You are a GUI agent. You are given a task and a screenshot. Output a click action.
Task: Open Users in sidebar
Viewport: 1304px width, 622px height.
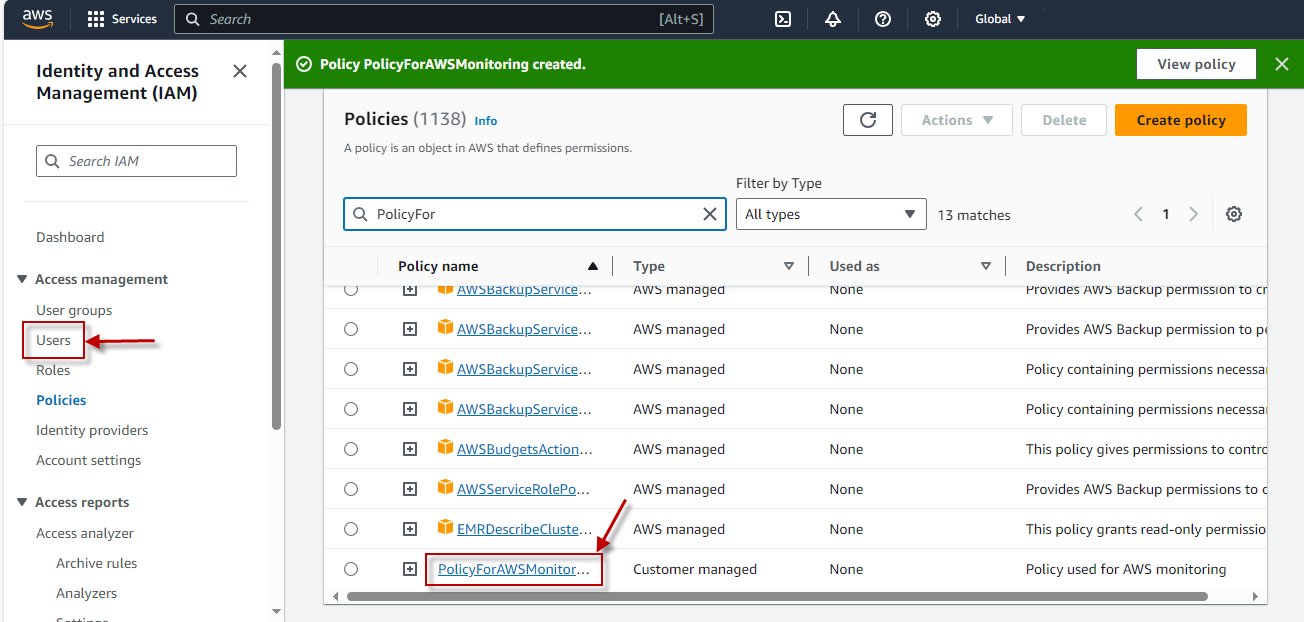[53, 340]
